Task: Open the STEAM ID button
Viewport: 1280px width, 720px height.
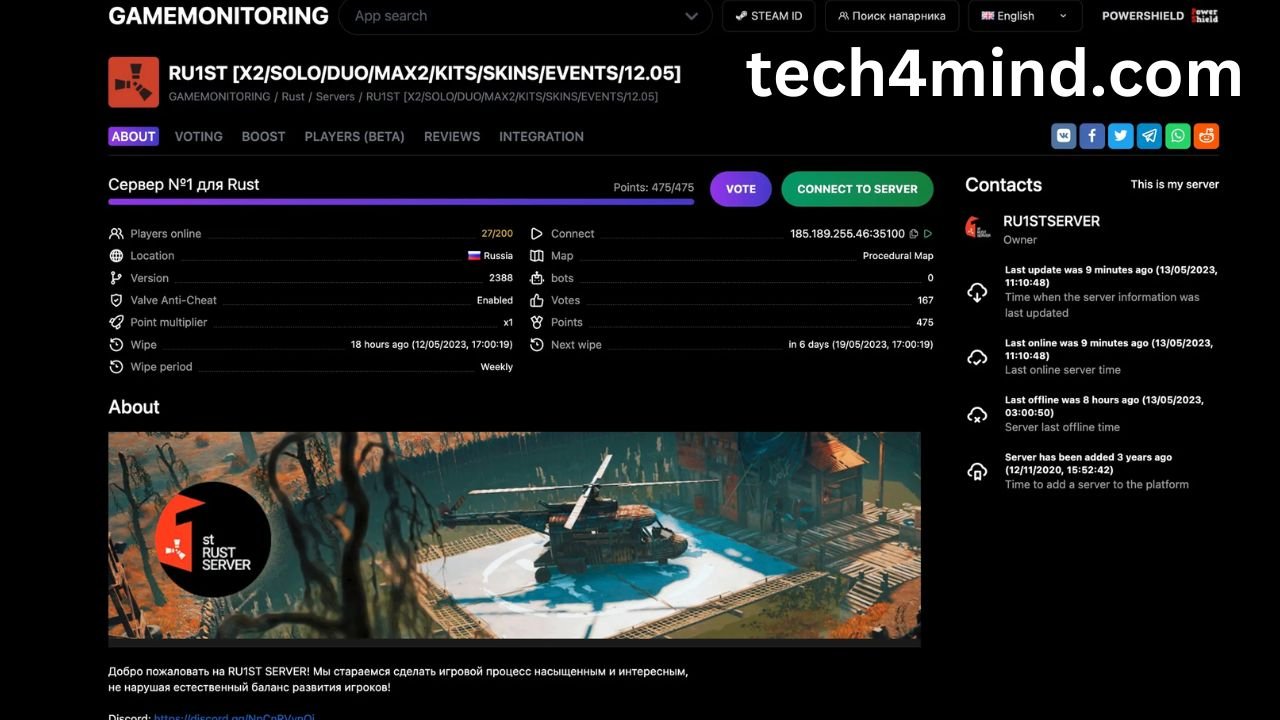Action: pyautogui.click(x=768, y=16)
